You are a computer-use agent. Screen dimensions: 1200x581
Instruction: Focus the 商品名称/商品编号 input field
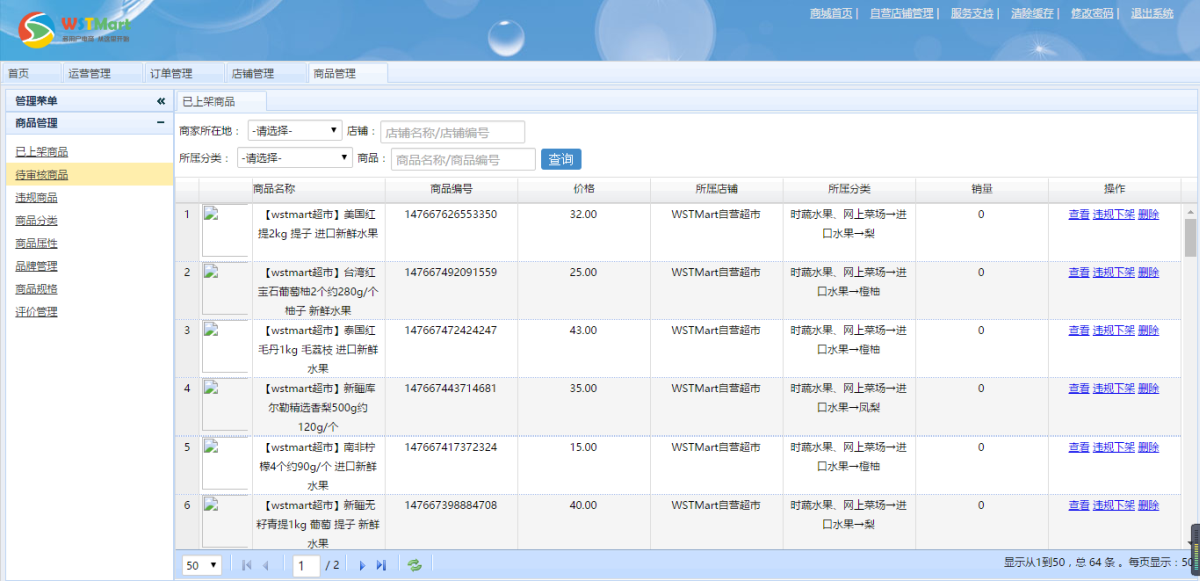coord(463,159)
